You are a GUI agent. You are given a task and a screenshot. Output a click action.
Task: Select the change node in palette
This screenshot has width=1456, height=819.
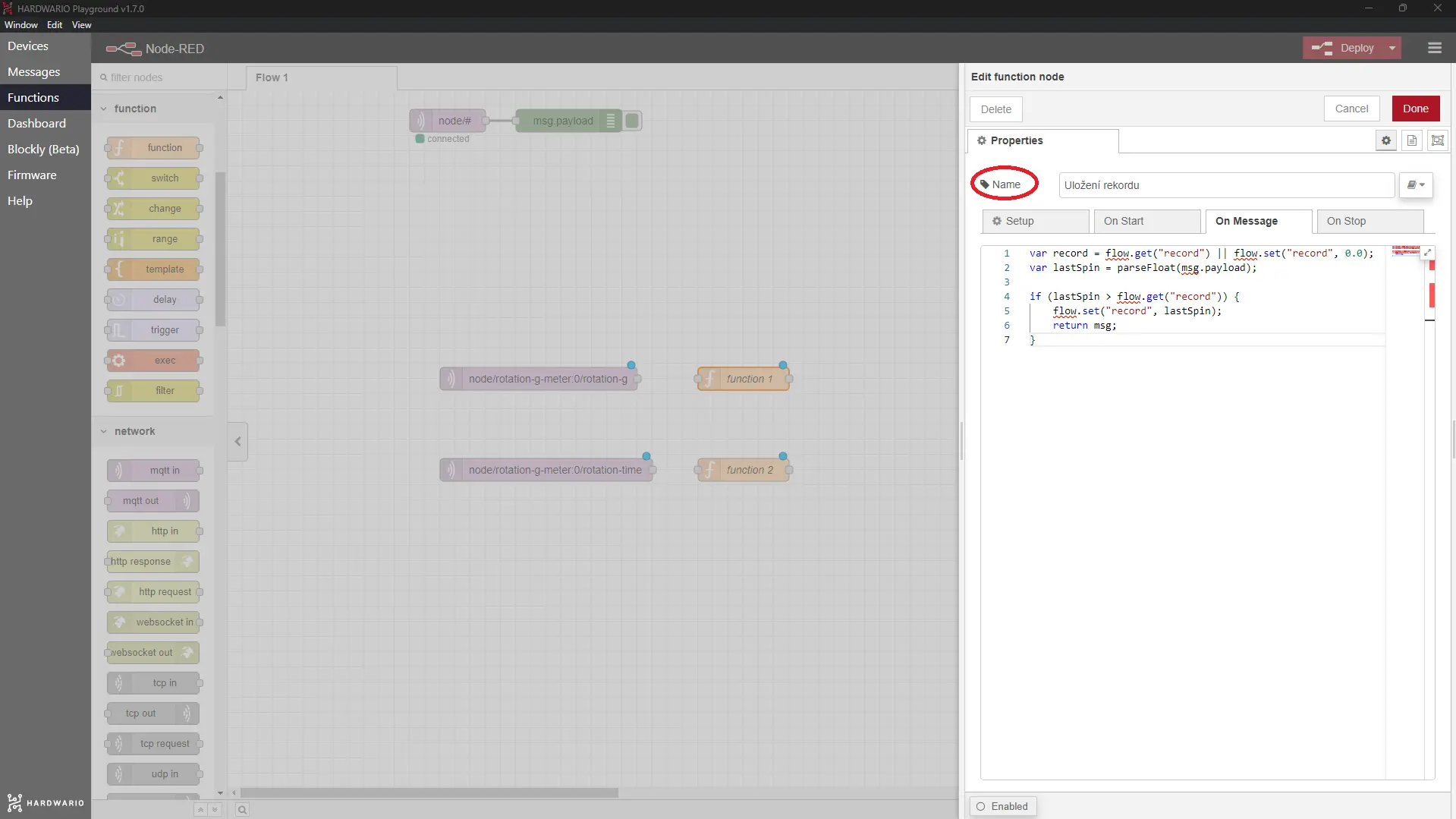153,209
